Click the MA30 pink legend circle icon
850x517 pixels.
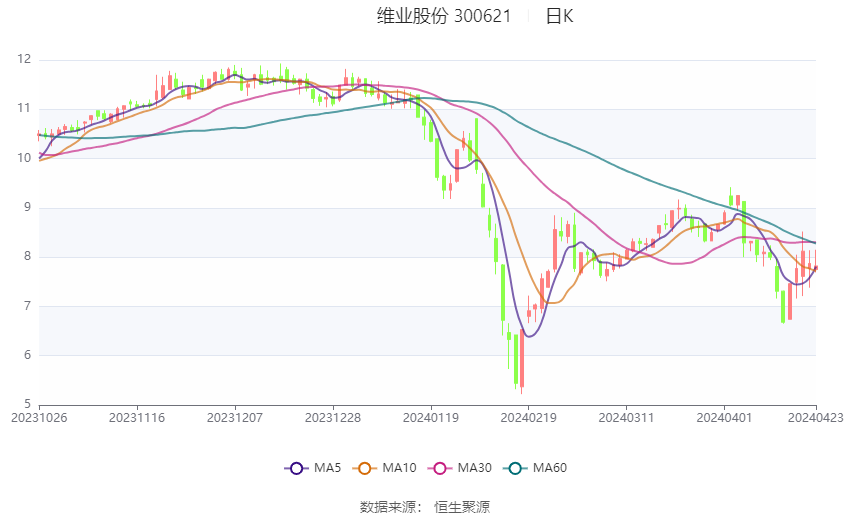[x=440, y=468]
